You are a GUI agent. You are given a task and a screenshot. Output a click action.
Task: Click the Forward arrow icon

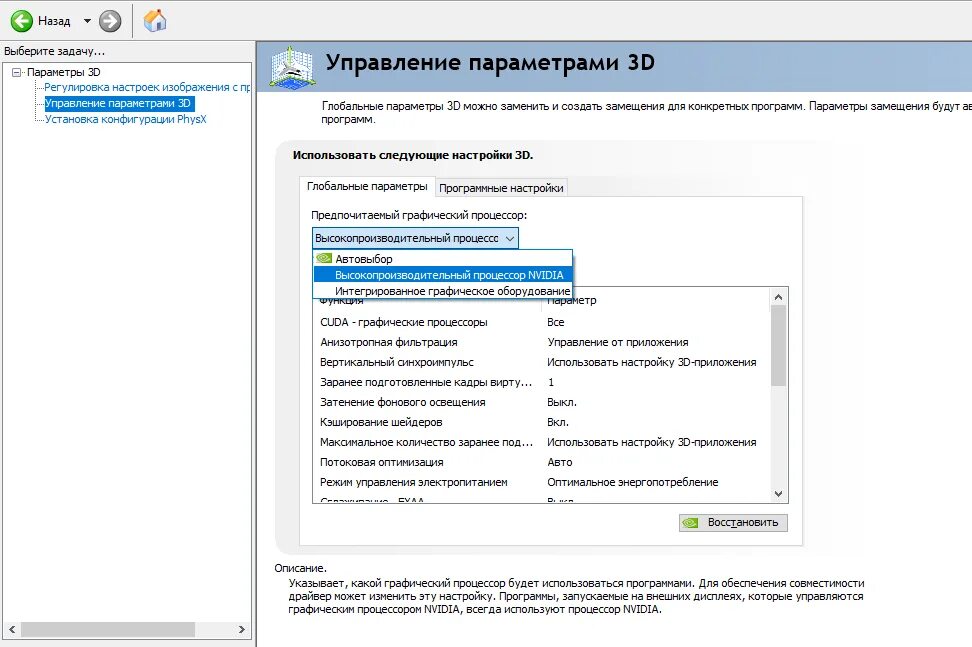click(x=110, y=21)
